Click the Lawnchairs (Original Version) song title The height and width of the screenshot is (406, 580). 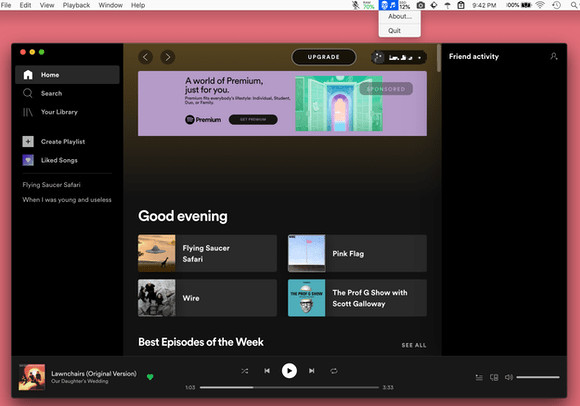(x=94, y=373)
